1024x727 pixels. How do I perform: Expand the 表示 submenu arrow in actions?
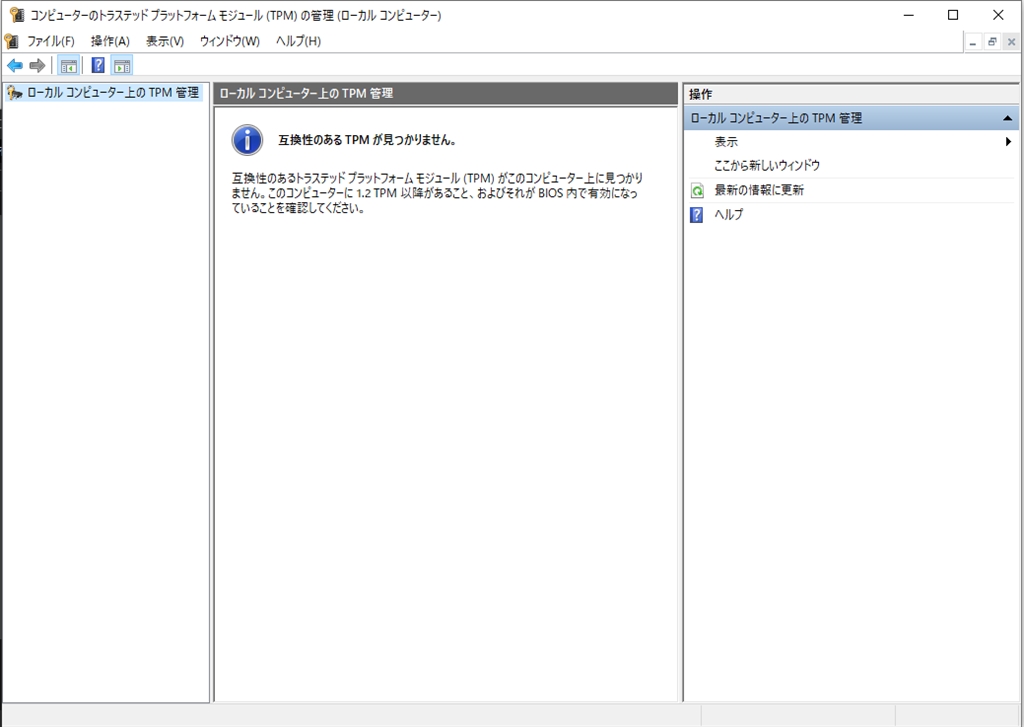[1009, 142]
